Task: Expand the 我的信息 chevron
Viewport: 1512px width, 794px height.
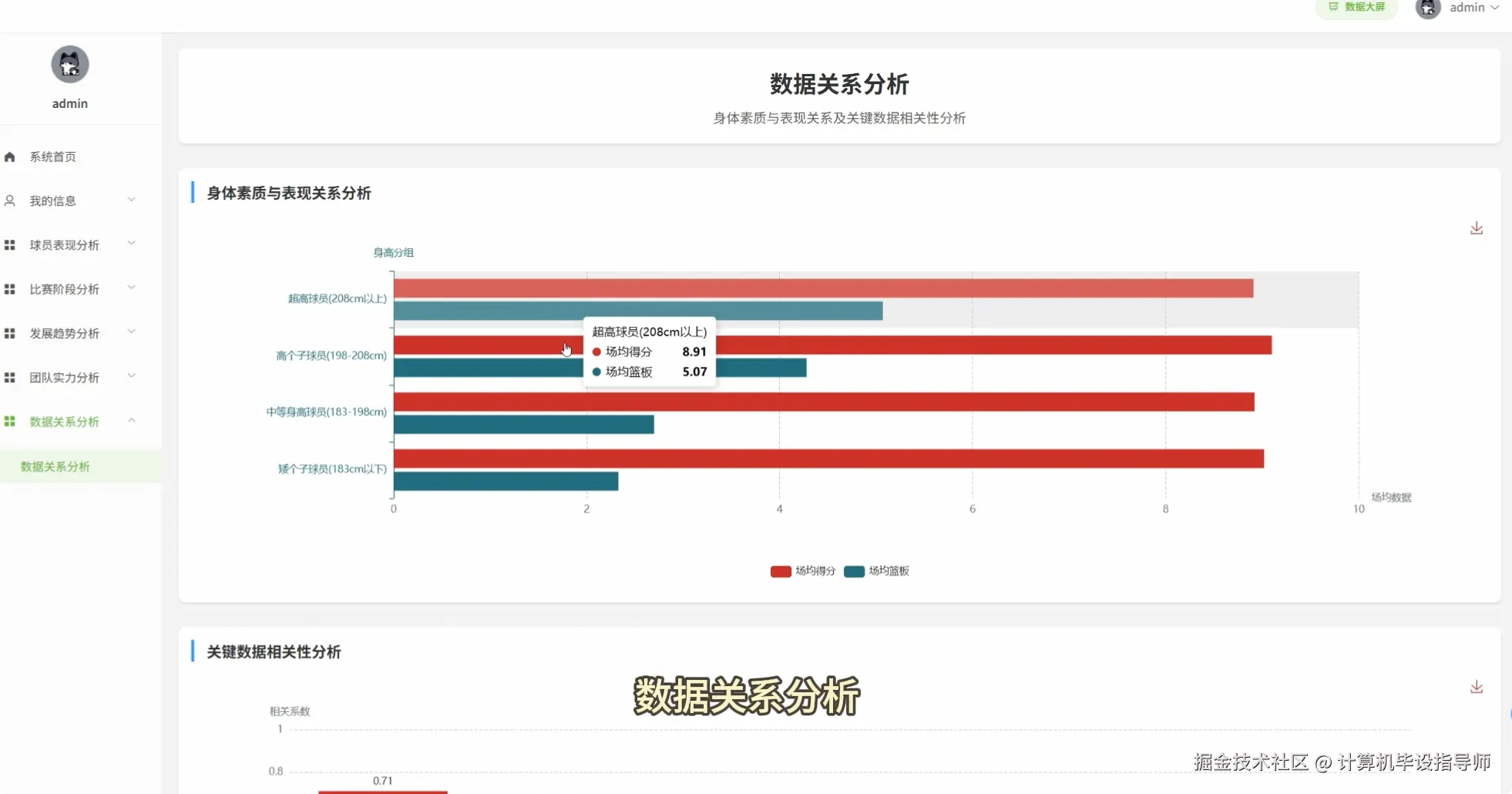Action: pos(132,200)
